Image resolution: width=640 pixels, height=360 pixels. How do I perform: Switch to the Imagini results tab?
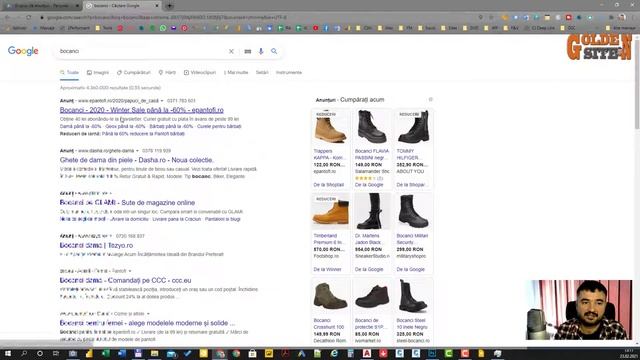(x=98, y=73)
